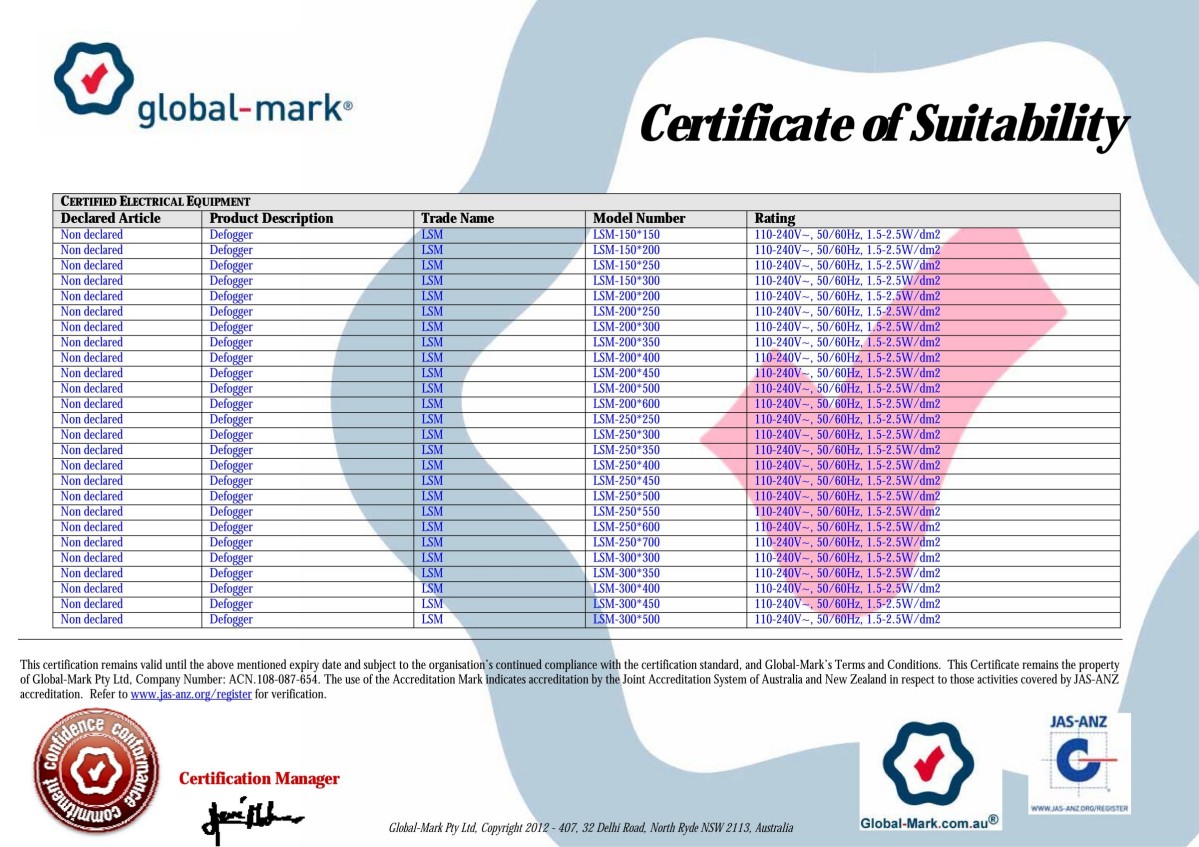Select model number LSM-150*250
The width and height of the screenshot is (1199, 847).
point(626,265)
